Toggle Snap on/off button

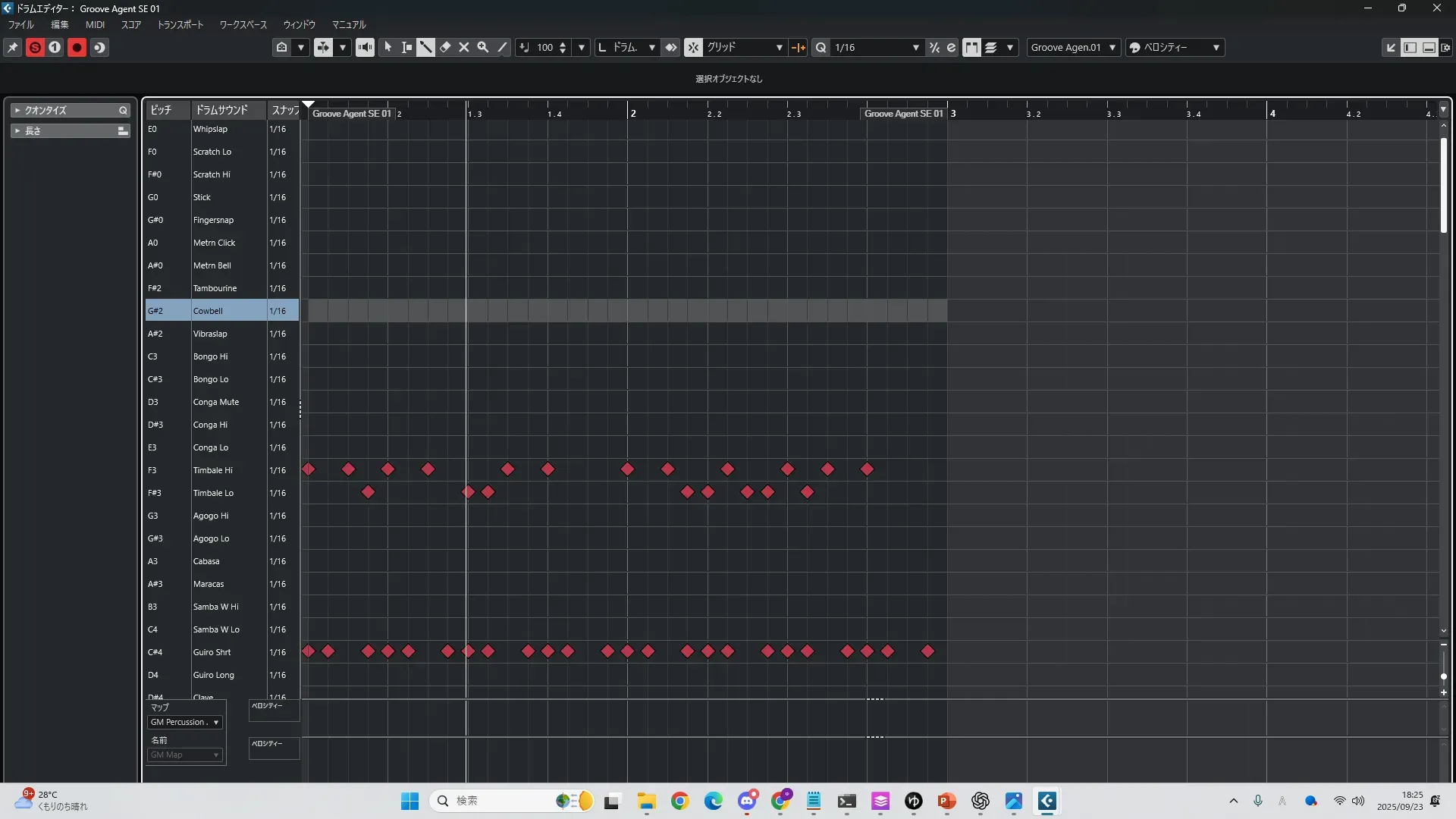[693, 48]
